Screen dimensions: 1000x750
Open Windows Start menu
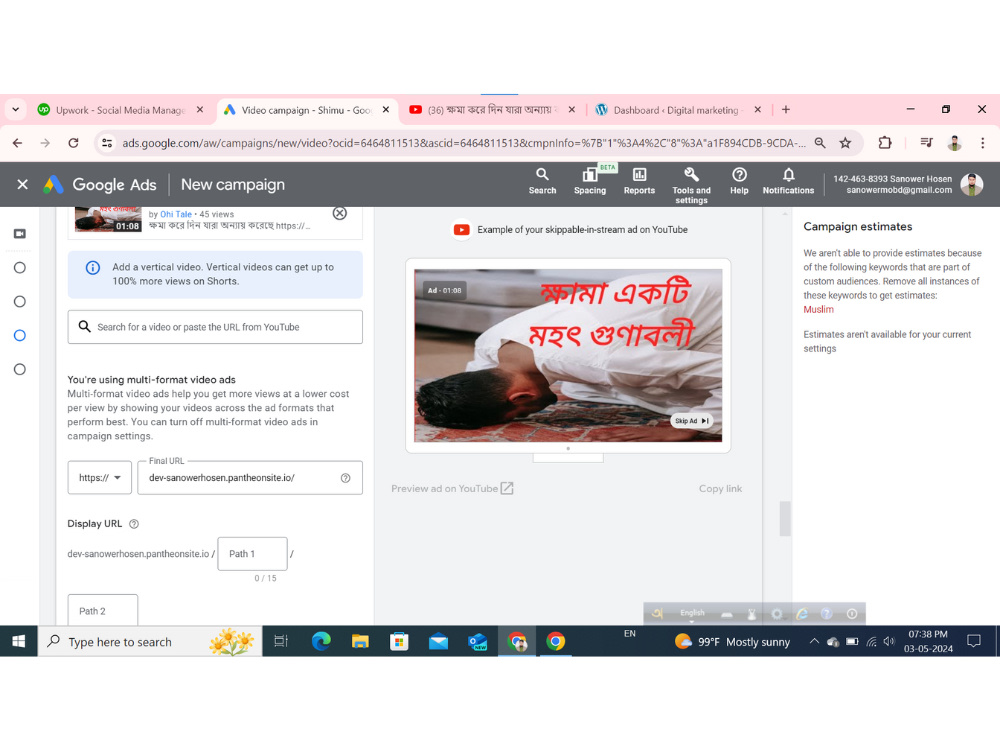pos(18,641)
